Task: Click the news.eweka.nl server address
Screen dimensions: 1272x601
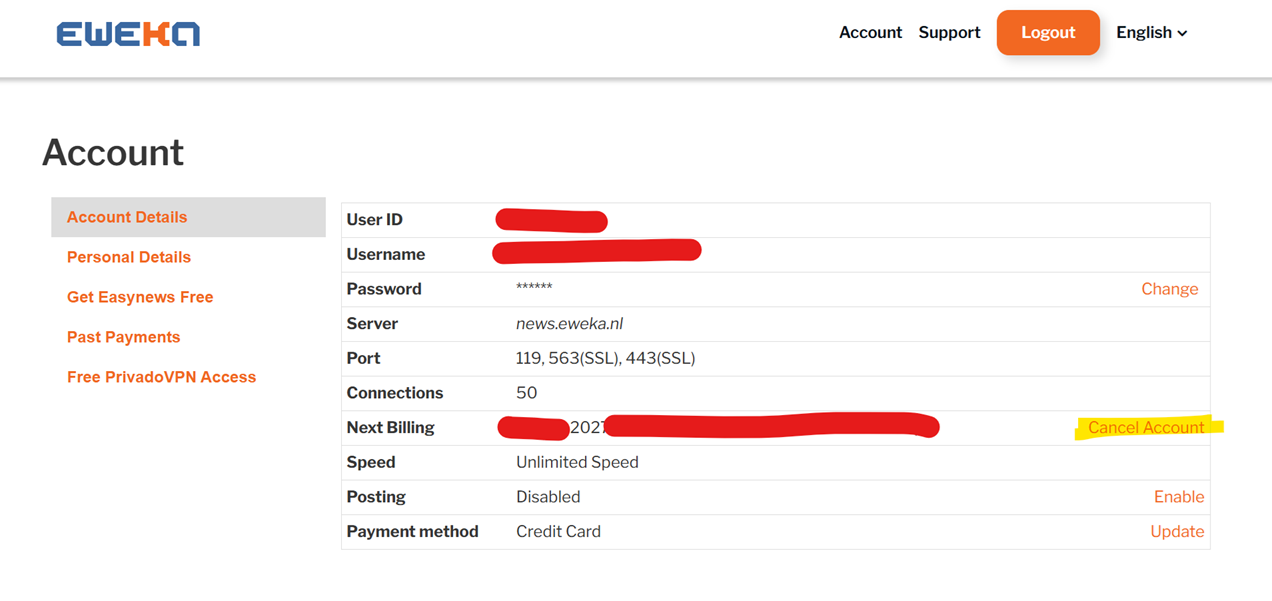Action: 569,324
